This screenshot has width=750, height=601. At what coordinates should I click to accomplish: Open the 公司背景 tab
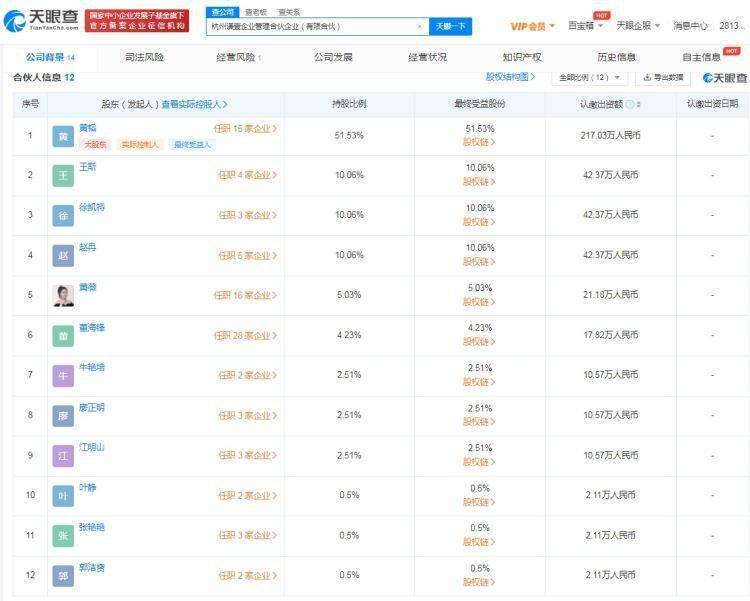(50, 57)
